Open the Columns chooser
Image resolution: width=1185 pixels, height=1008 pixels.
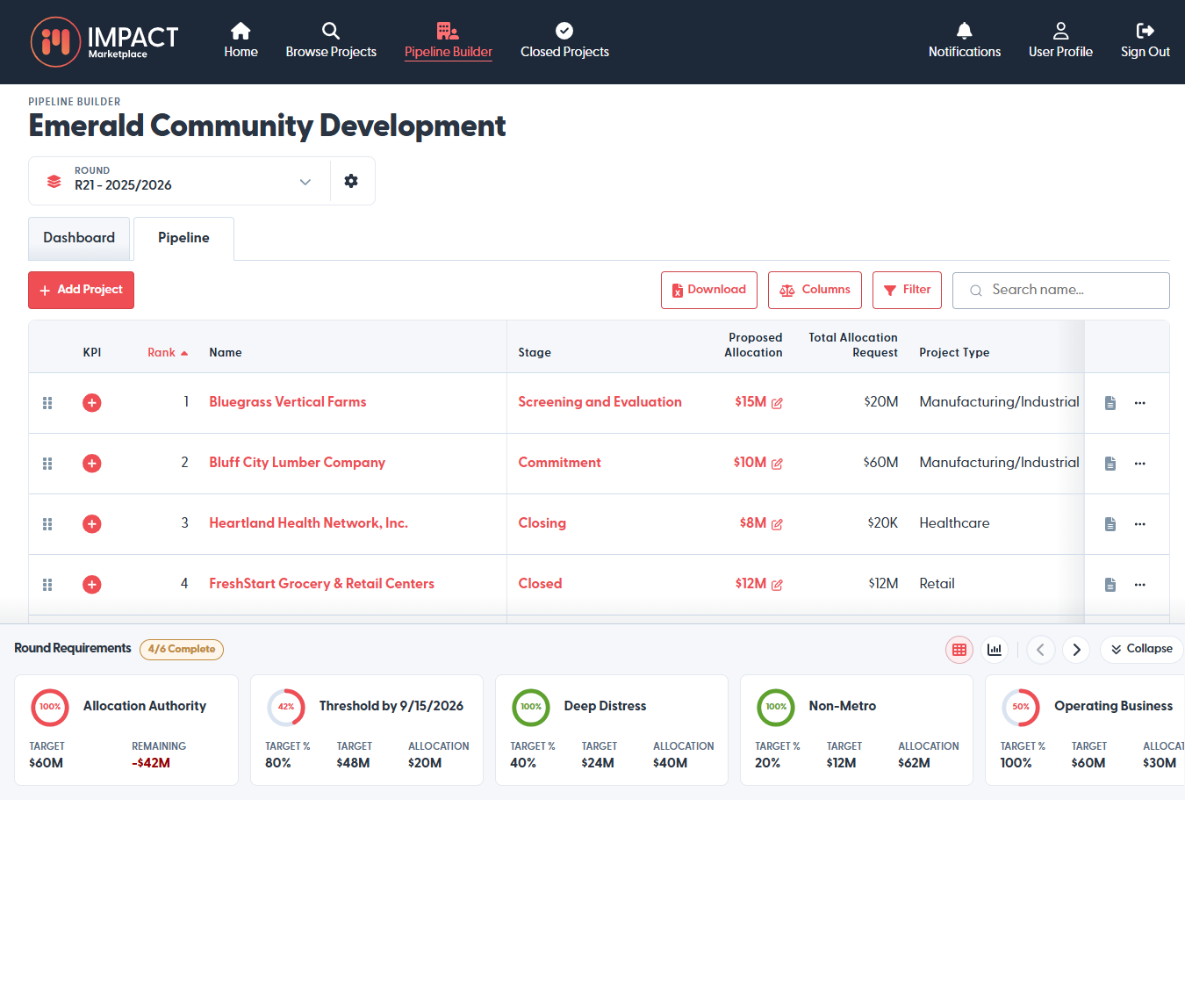815,290
